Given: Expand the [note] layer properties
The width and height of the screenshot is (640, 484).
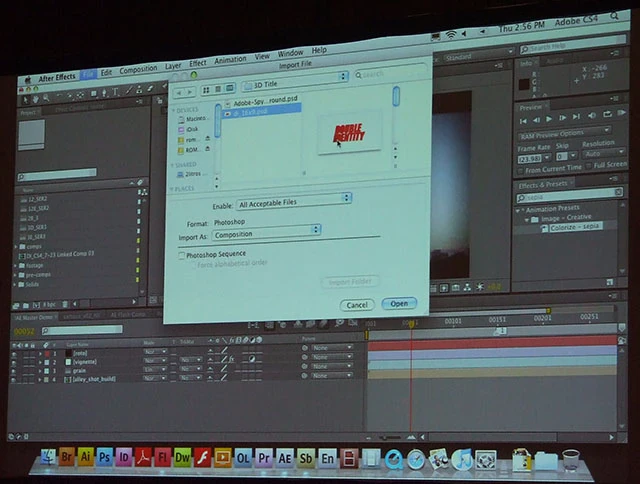Looking at the screenshot, I should click(x=40, y=354).
